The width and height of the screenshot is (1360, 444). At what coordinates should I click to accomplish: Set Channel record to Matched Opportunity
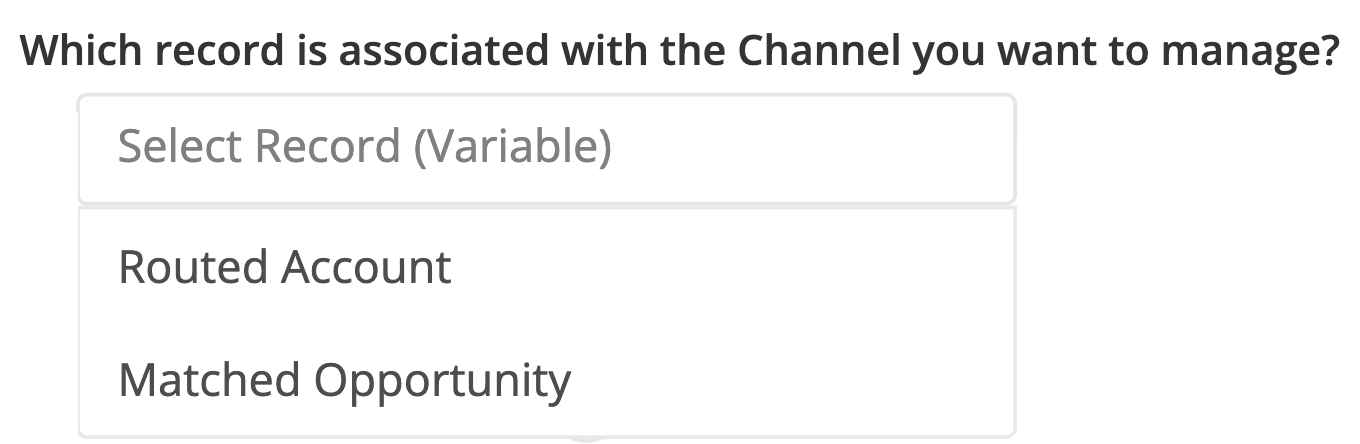pos(345,381)
